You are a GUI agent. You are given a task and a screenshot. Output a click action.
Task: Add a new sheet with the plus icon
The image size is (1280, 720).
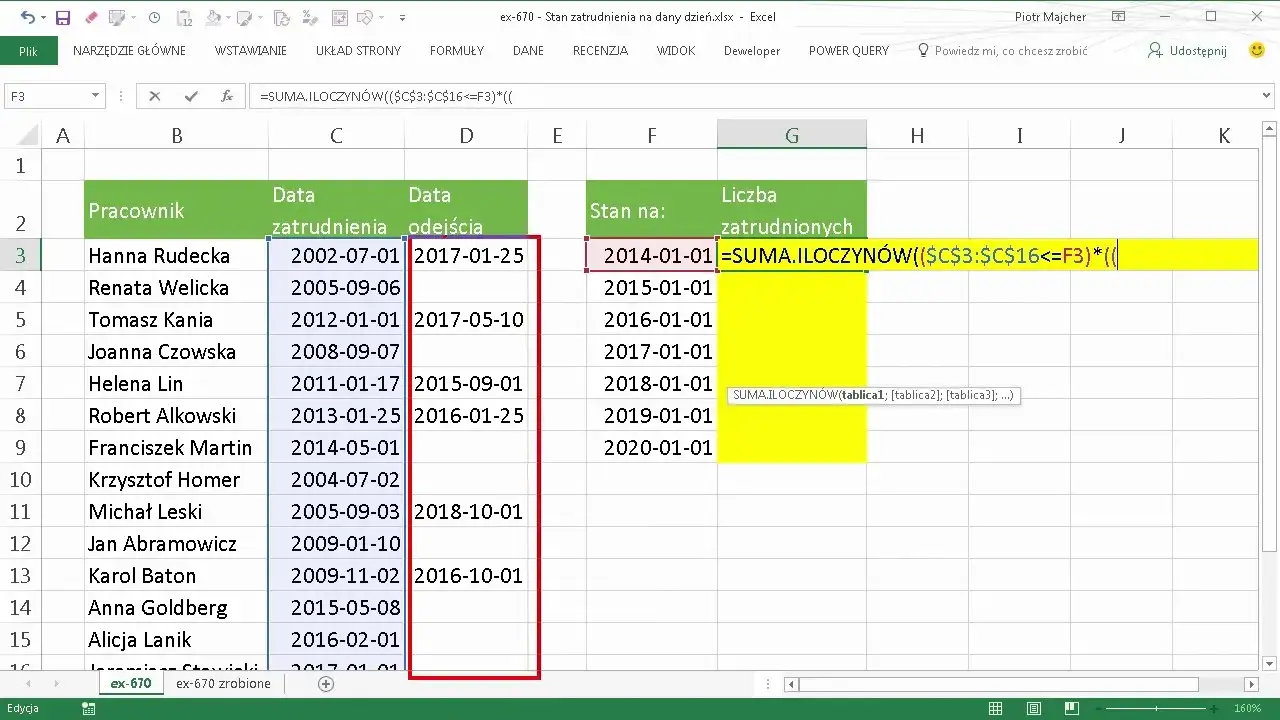(x=325, y=684)
